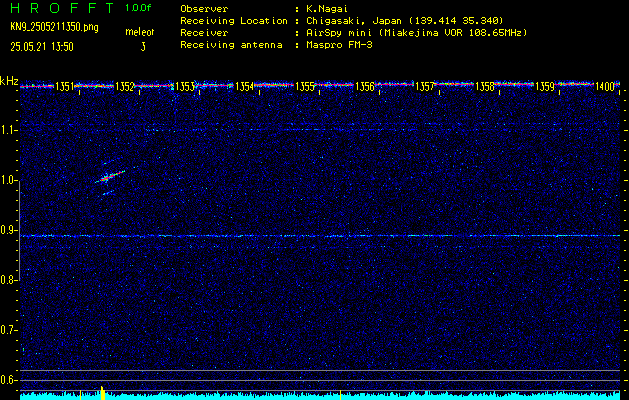This screenshot has width=629, height=400.
Task: Select antenna name Maspro FM-3
Action: (339, 45)
